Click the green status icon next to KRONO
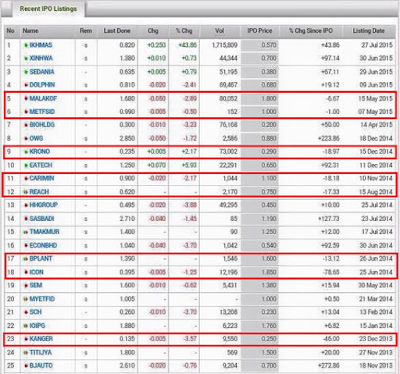The width and height of the screenshot is (400, 374). click(26, 152)
